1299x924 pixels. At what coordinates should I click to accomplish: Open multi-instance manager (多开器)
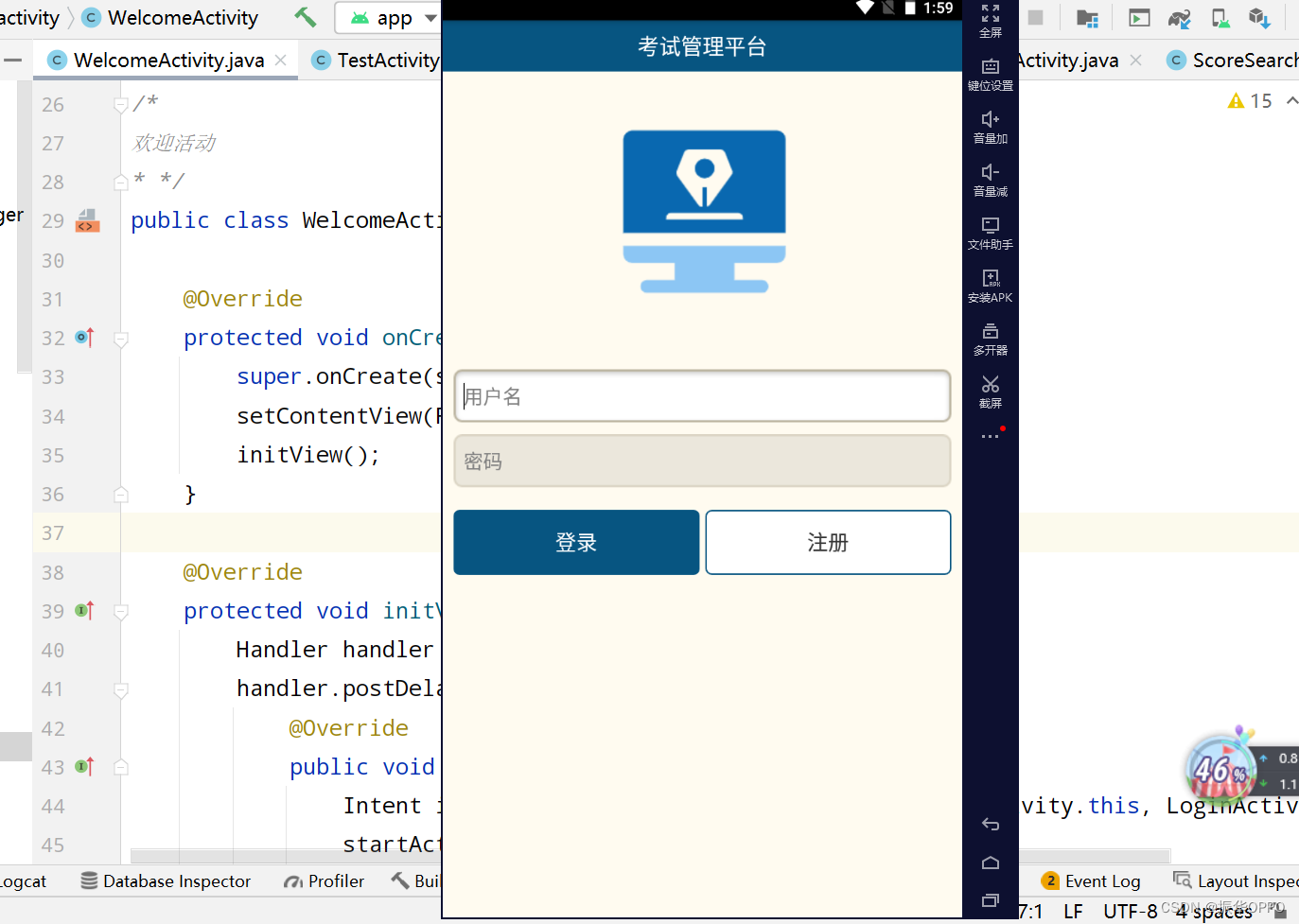coord(991,339)
